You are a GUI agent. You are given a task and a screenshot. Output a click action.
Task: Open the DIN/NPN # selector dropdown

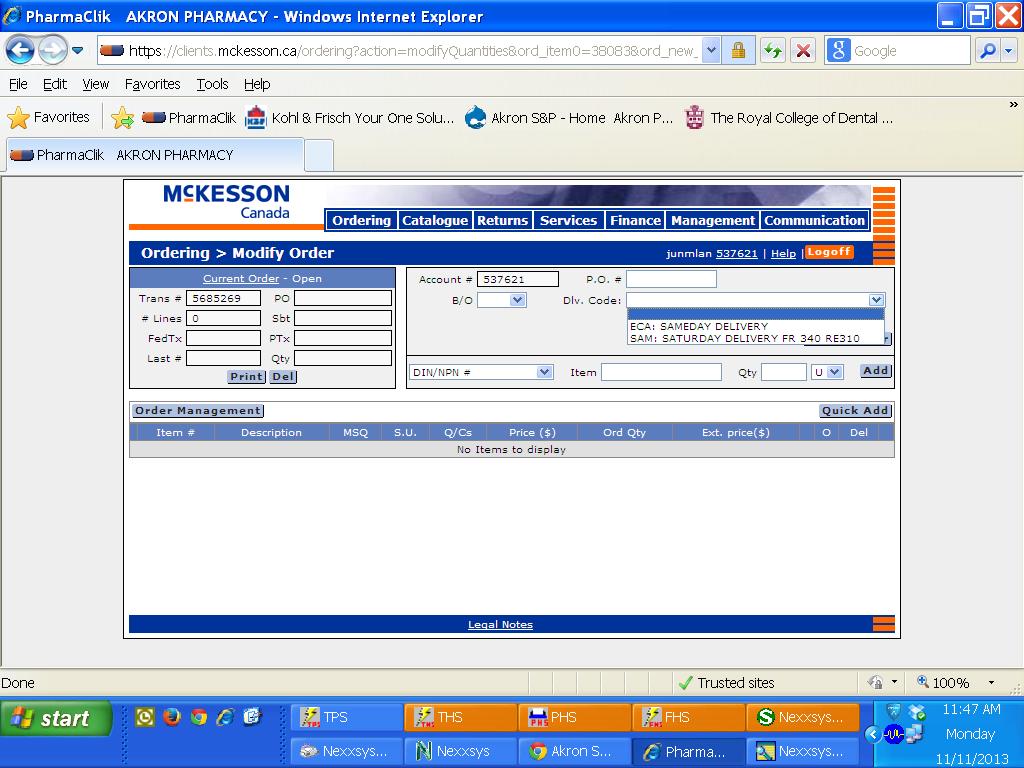click(x=544, y=372)
